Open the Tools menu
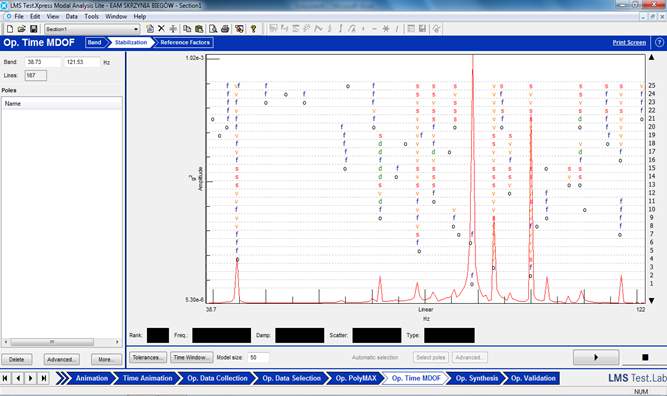667x396 pixels. pyautogui.click(x=91, y=16)
